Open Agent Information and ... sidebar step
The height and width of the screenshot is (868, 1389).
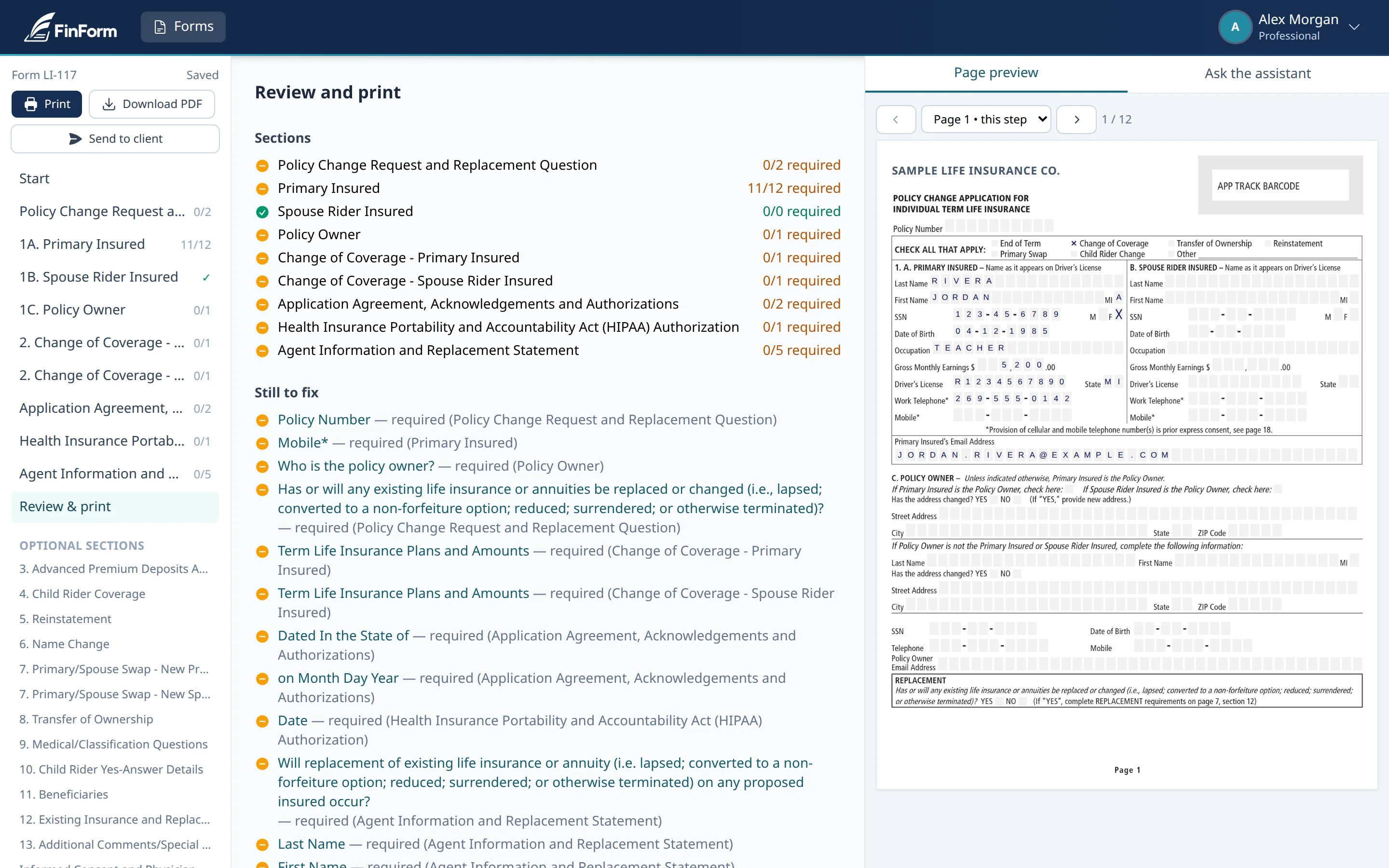pyautogui.click(x=115, y=474)
